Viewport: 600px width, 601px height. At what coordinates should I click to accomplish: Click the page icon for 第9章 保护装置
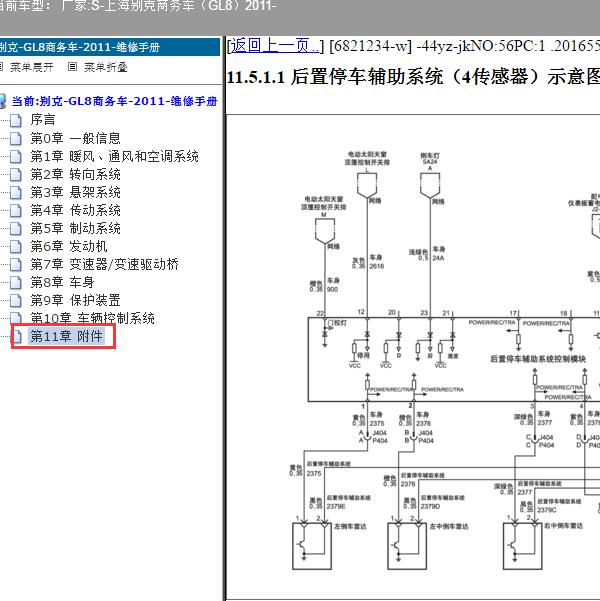tap(16, 300)
